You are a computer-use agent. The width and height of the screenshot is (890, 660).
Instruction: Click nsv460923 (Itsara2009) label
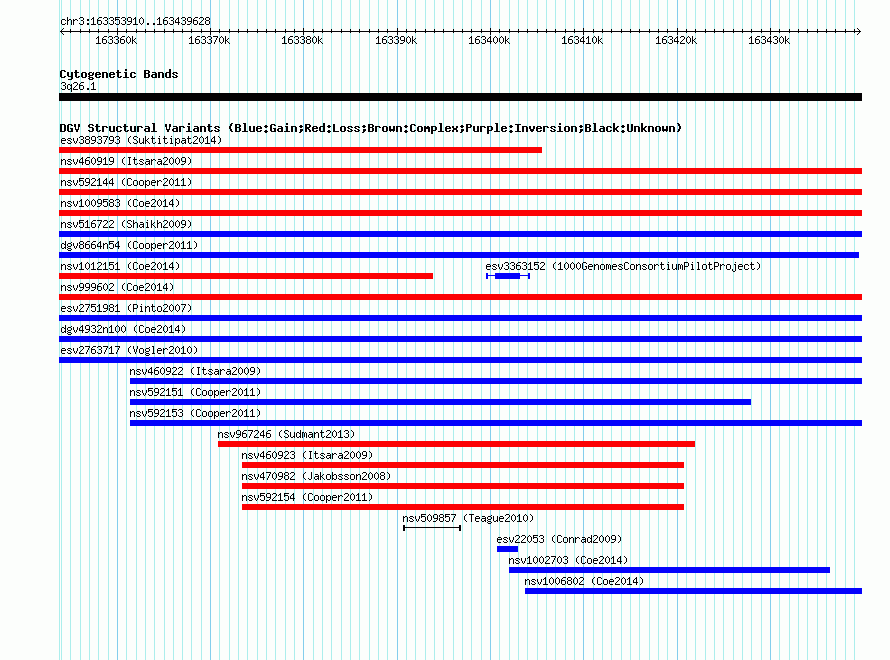pos(307,455)
